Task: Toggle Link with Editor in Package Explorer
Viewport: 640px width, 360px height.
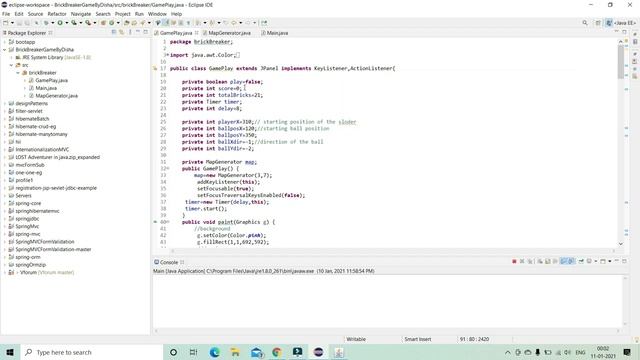Action: pyautogui.click(x=122, y=32)
